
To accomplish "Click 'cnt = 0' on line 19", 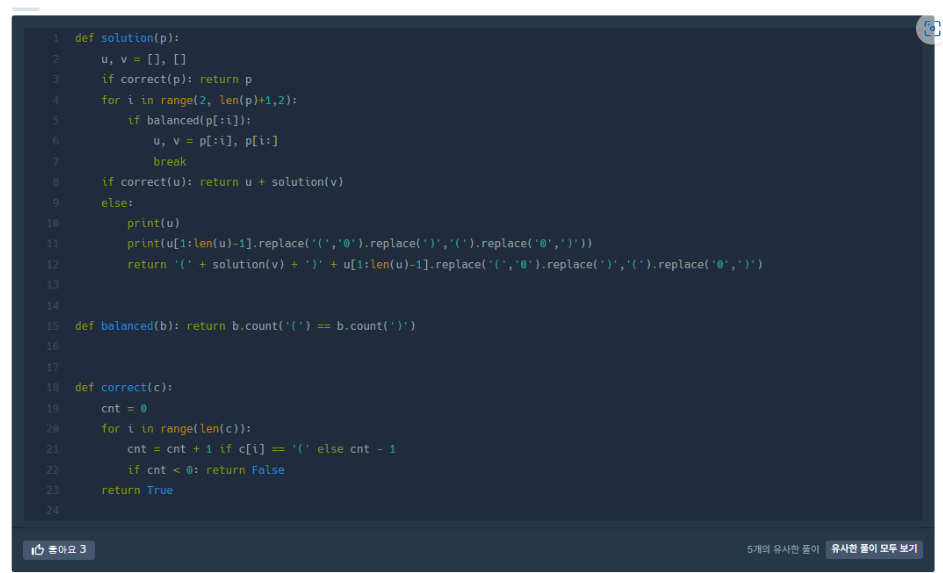I will pos(123,408).
